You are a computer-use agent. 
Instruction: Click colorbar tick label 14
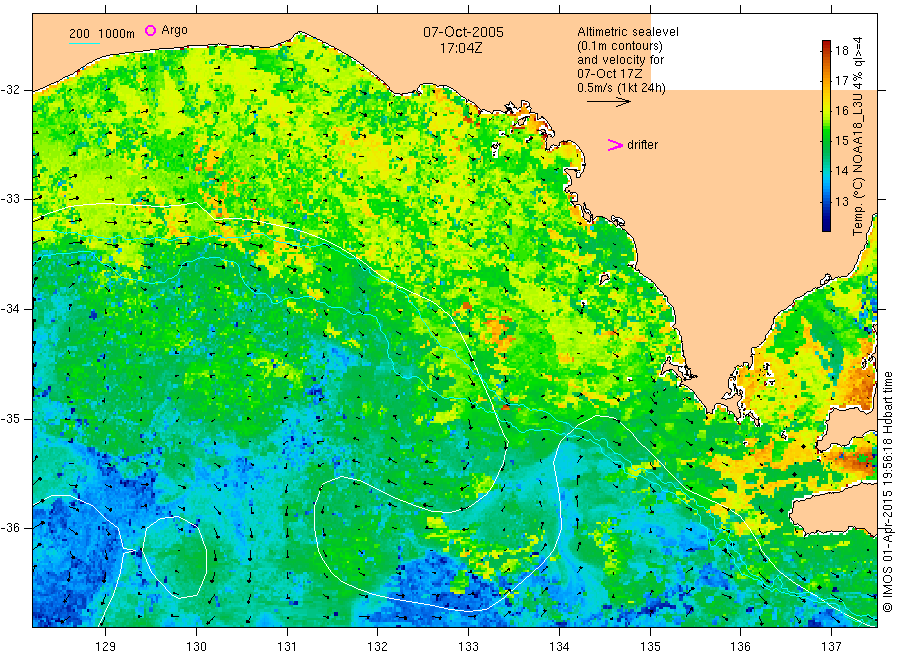pos(841,170)
